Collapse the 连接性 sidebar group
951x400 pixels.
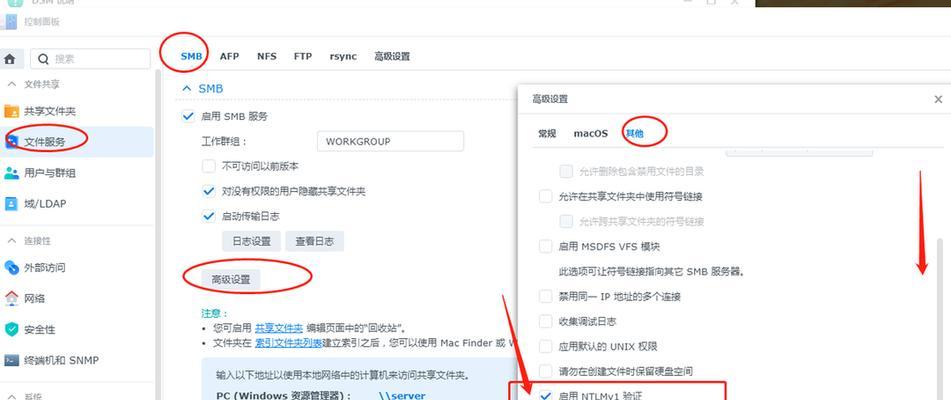[x=12, y=241]
